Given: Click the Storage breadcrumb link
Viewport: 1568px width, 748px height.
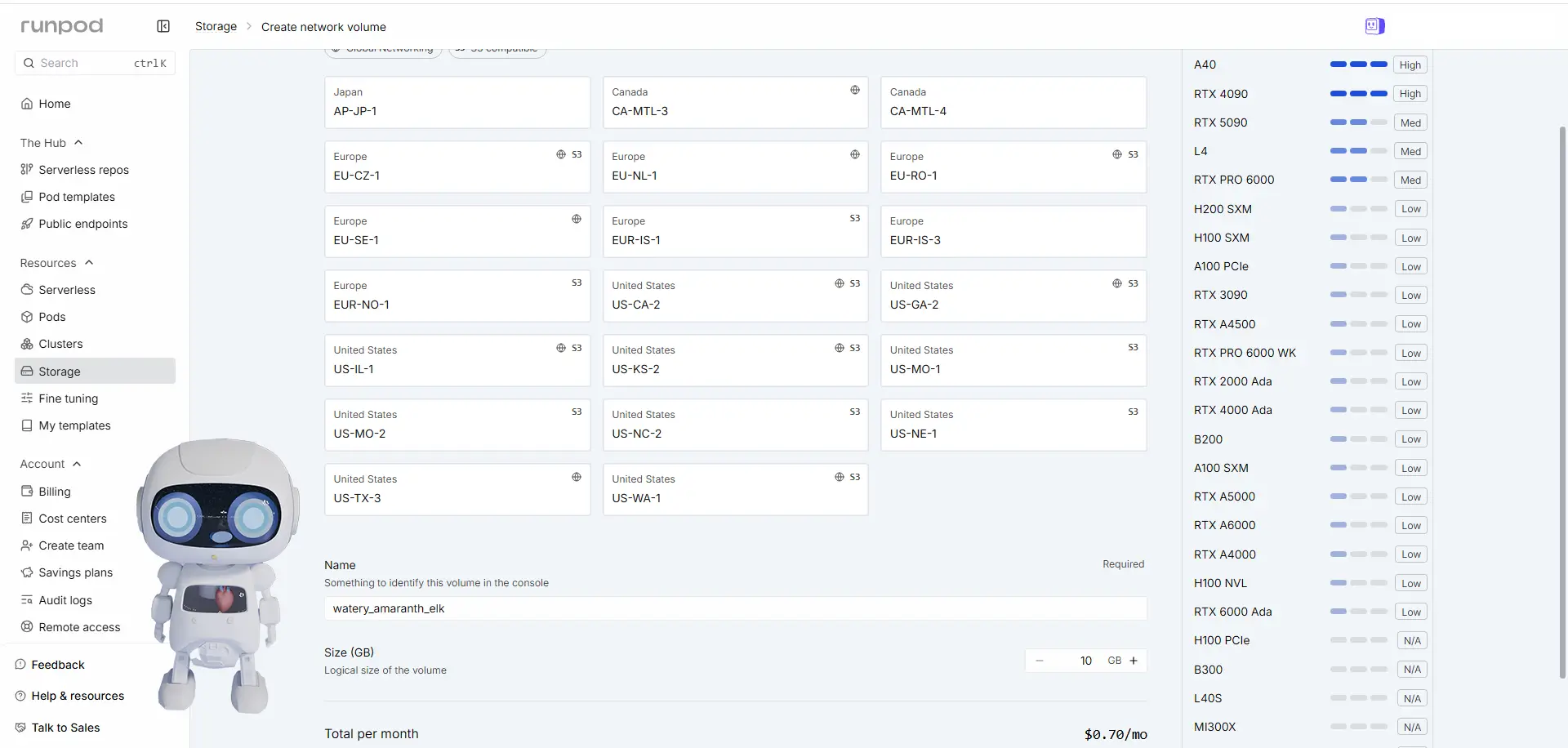Looking at the screenshot, I should point(216,26).
